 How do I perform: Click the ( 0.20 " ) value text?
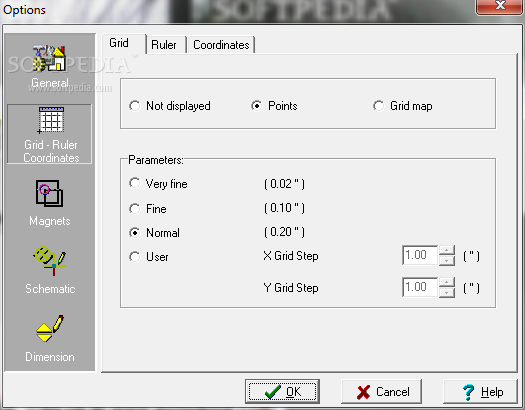[284, 232]
